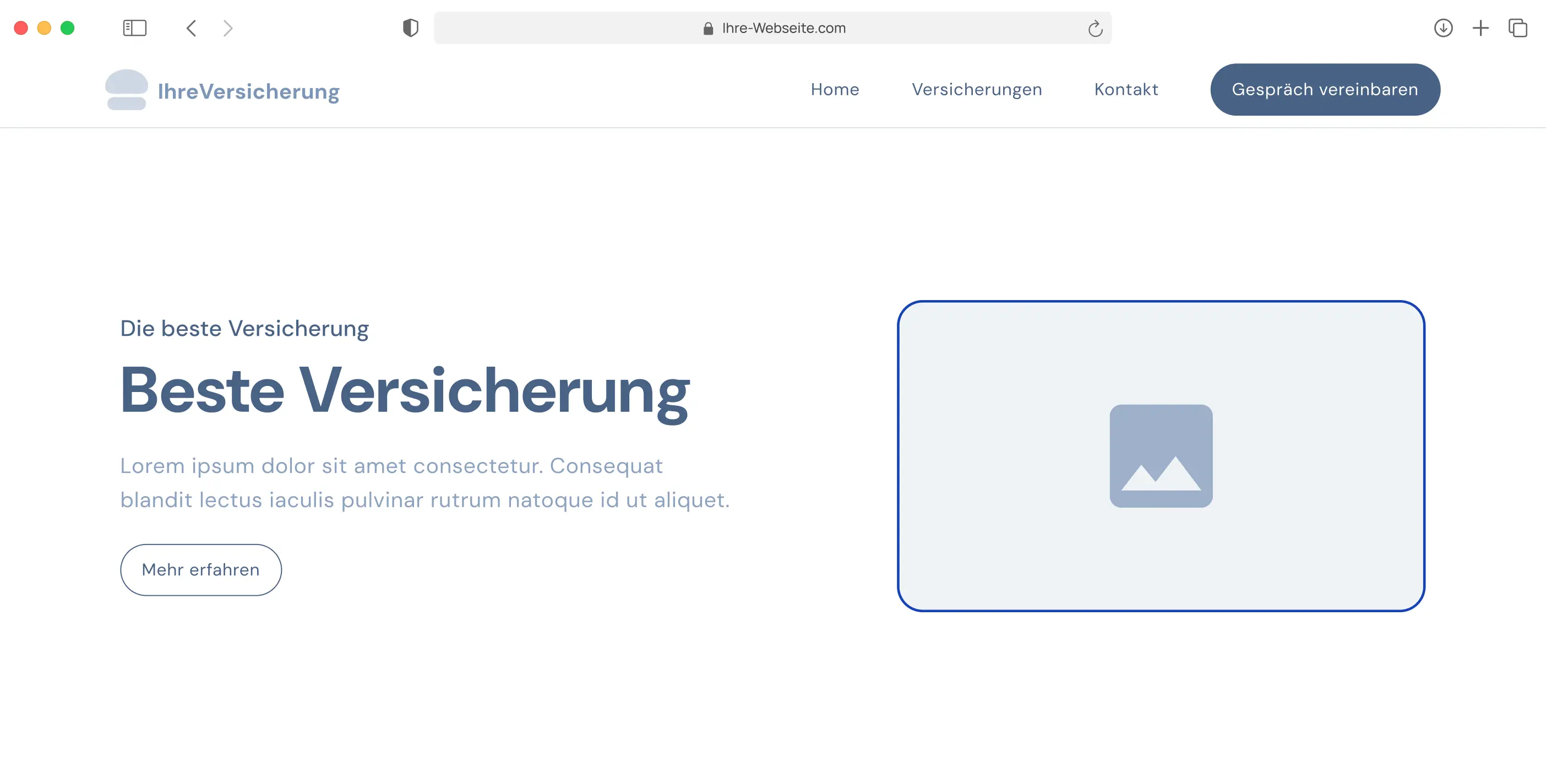Open the Home menu item
Image resolution: width=1546 pixels, height=784 pixels.
pos(835,89)
